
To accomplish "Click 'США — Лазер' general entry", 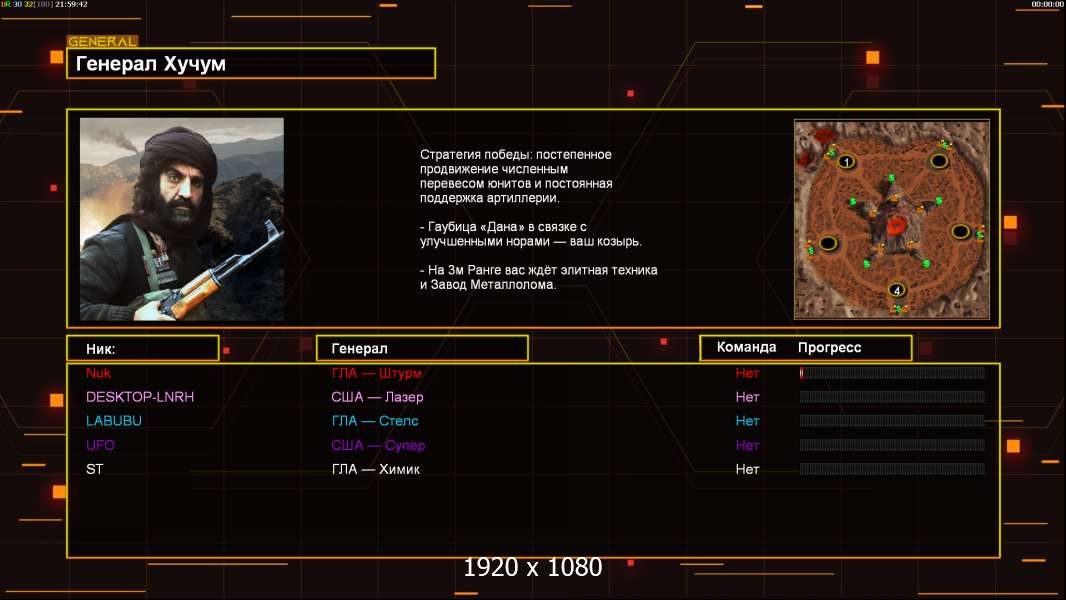I will tap(377, 397).
